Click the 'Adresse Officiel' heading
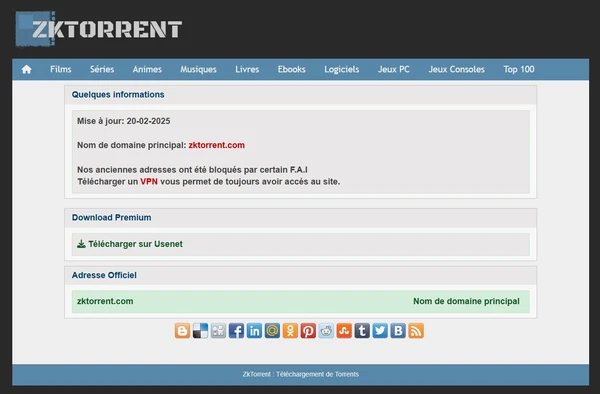 (104, 275)
